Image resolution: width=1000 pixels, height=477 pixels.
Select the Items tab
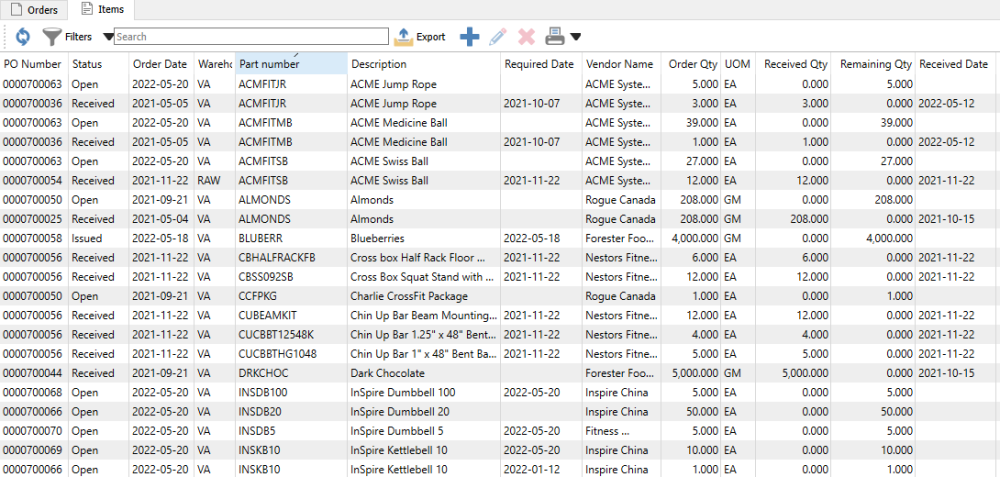pyautogui.click(x=102, y=9)
